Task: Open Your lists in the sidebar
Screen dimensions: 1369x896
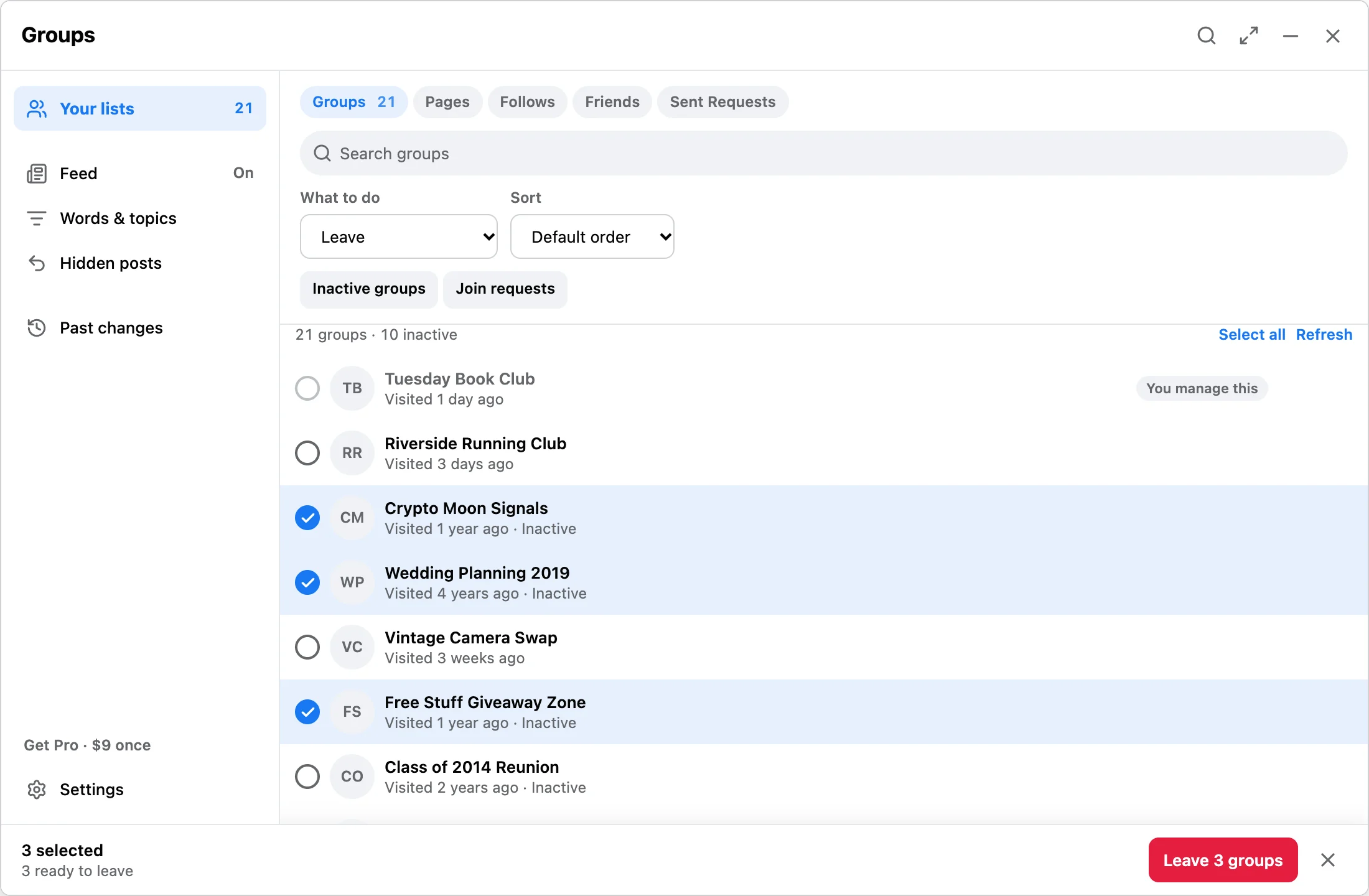Action: pyautogui.click(x=140, y=109)
